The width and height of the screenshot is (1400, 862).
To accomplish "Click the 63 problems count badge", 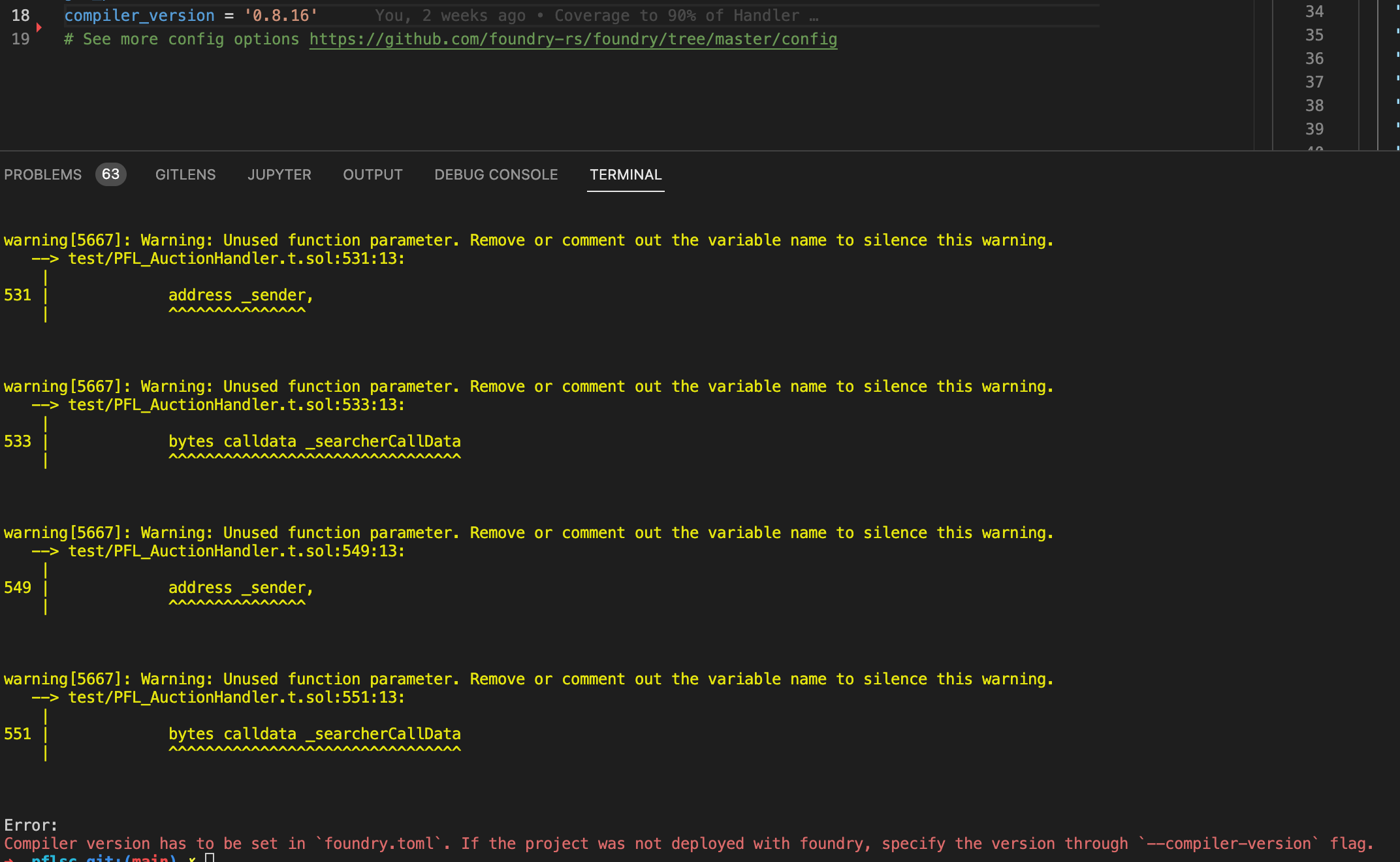I will click(110, 174).
